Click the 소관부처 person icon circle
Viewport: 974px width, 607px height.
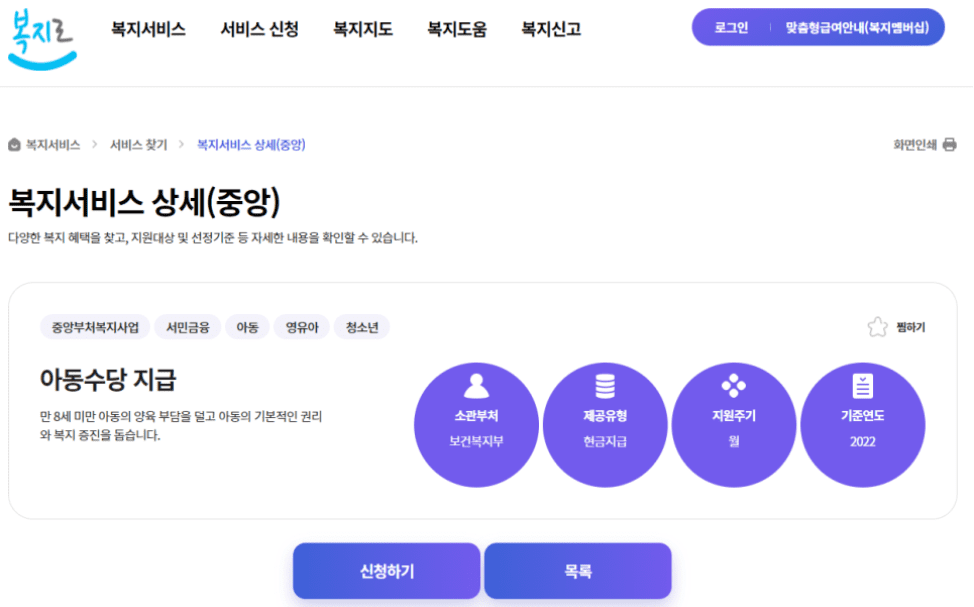[x=476, y=424]
